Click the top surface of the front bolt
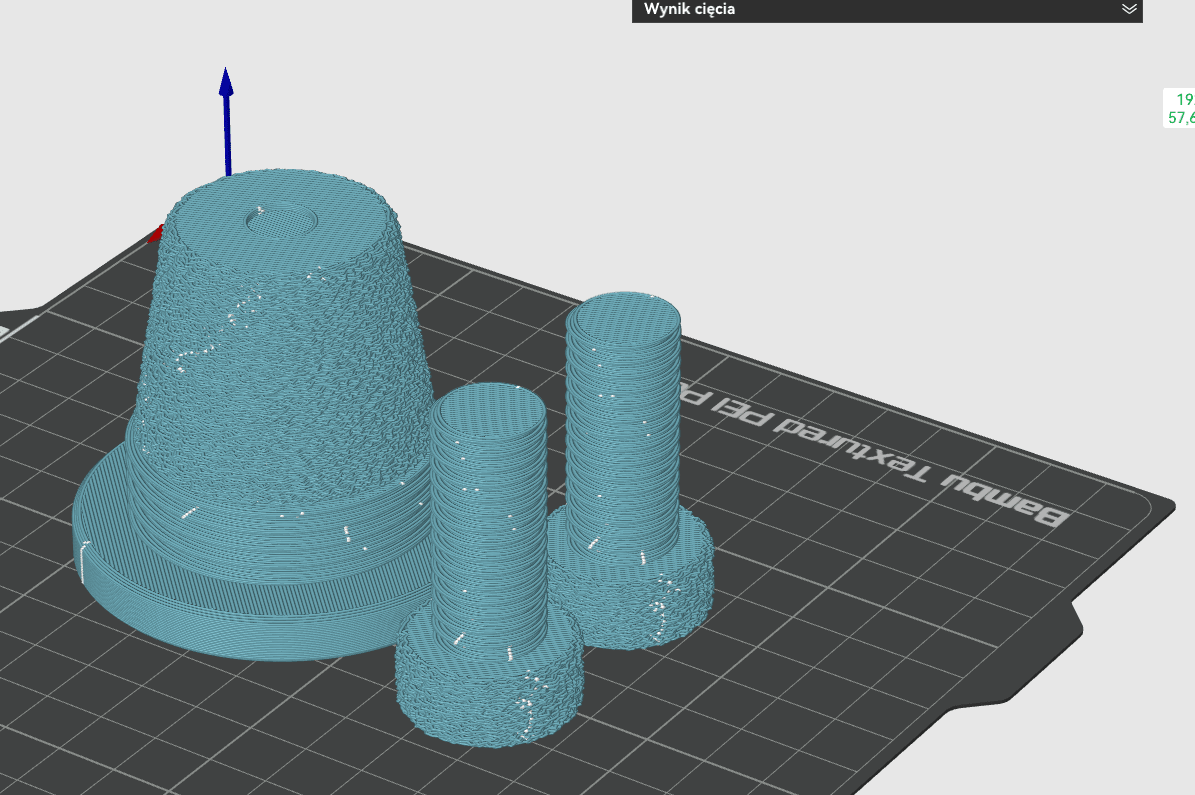The image size is (1195, 795). (x=488, y=410)
